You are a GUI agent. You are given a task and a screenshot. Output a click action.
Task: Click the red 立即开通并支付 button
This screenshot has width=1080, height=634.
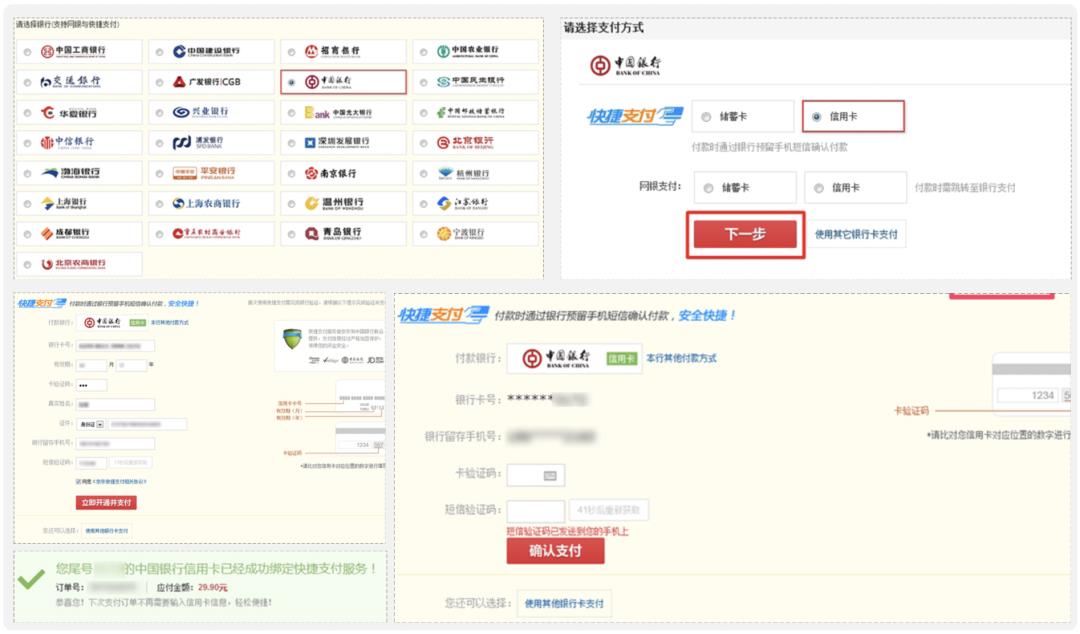106,502
